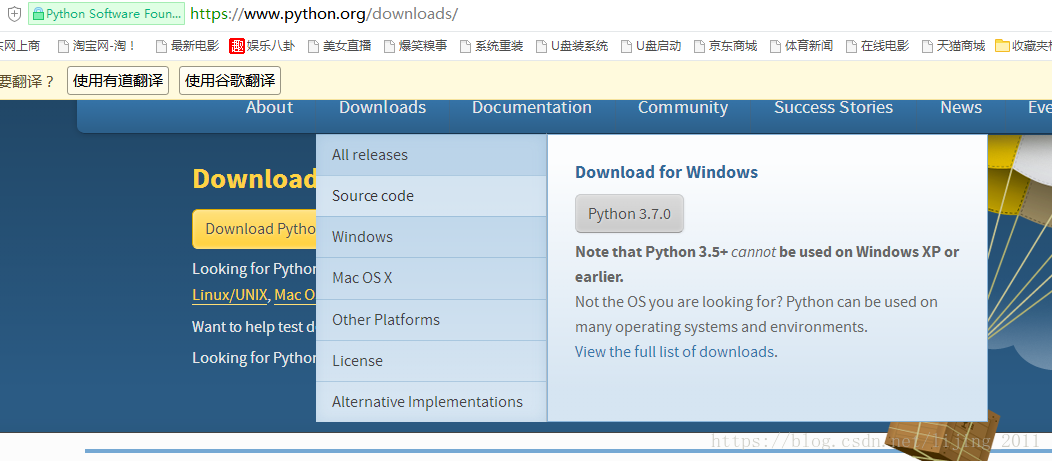The height and width of the screenshot is (461, 1052).
Task: Click the Download for Windows heading
Action: [666, 172]
